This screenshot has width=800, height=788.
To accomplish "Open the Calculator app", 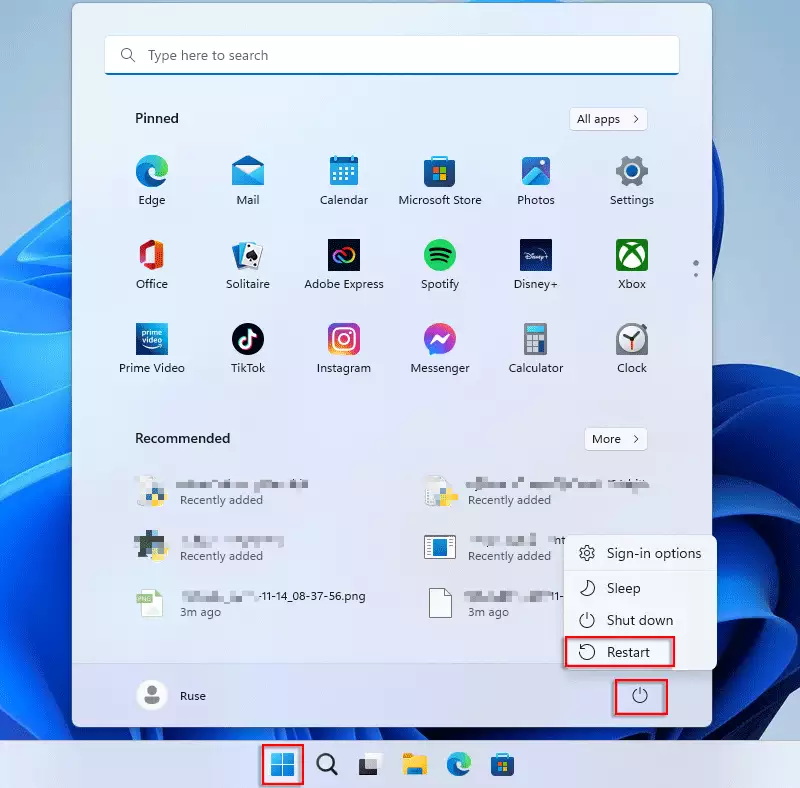I will (535, 340).
